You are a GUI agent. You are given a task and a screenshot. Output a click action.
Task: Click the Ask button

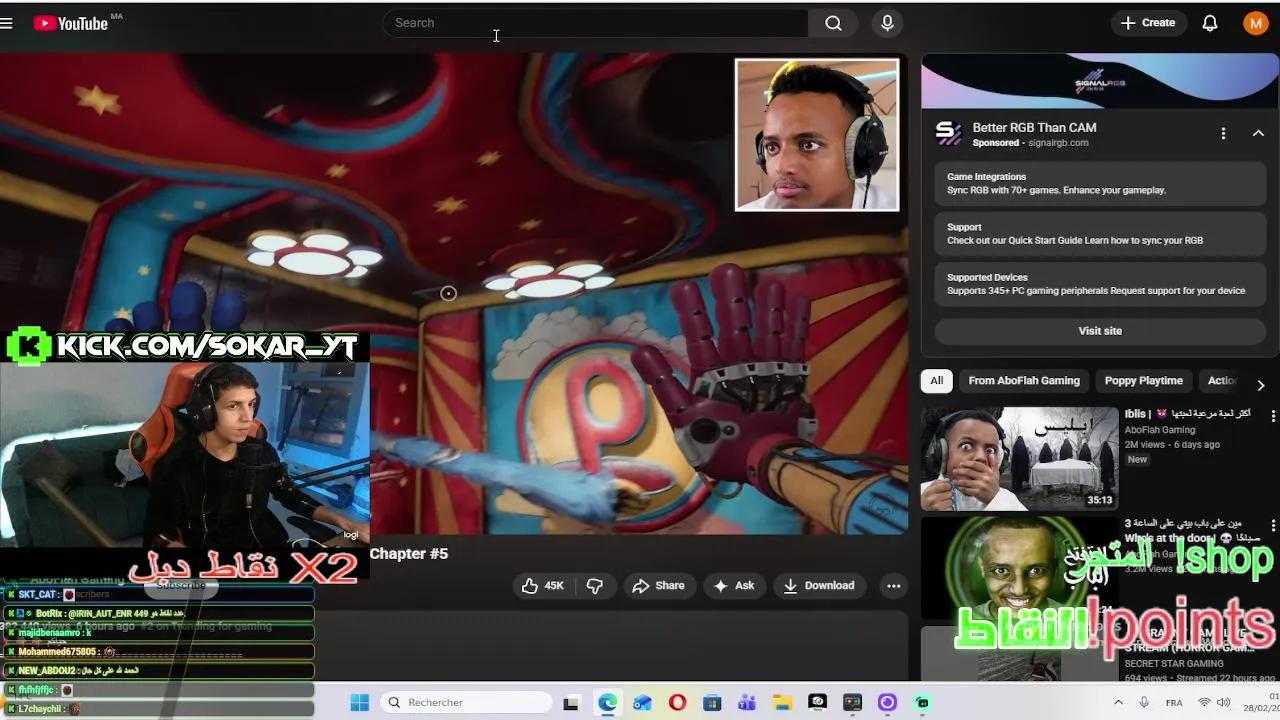(x=733, y=586)
